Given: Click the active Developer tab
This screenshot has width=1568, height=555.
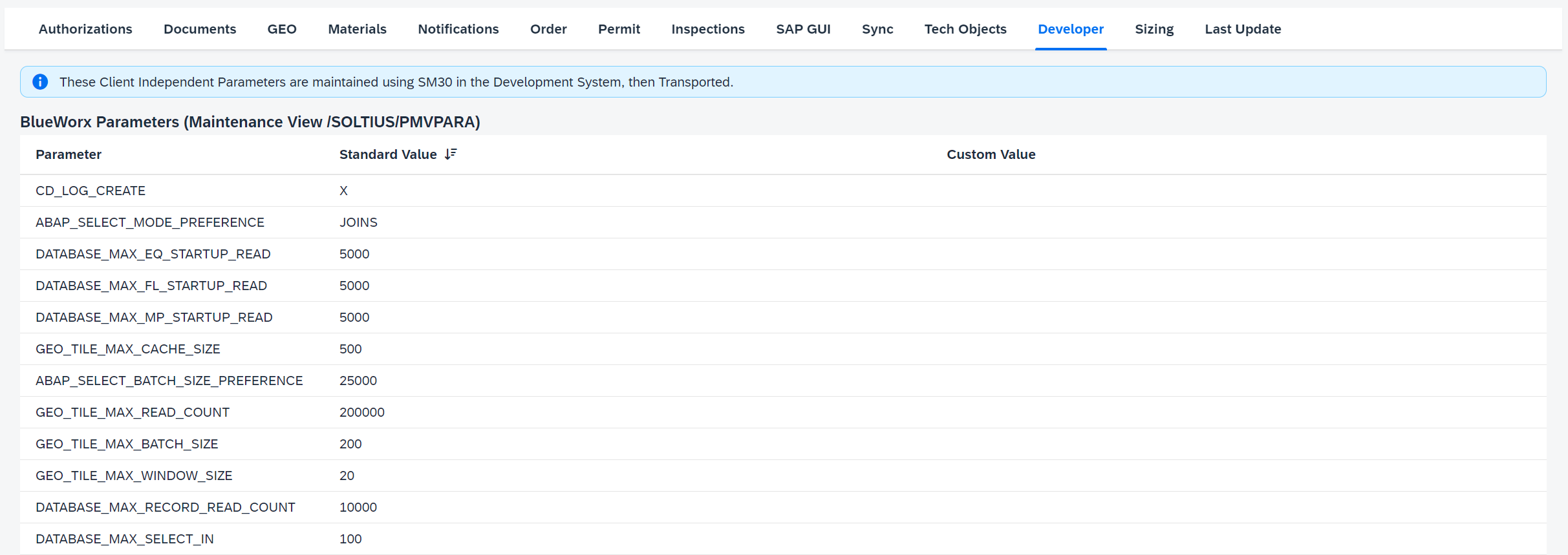Looking at the screenshot, I should pyautogui.click(x=1071, y=29).
